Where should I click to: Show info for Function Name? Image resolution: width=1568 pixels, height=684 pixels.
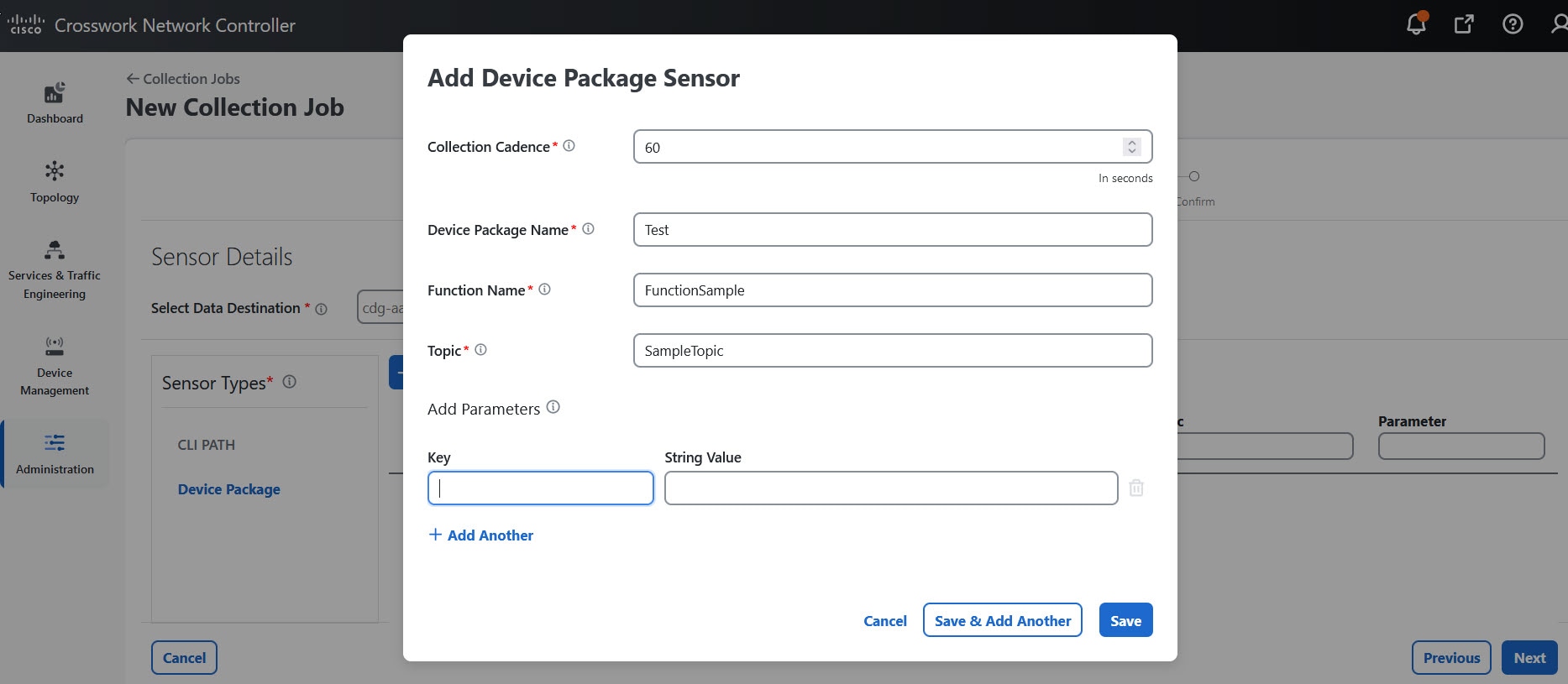544,289
